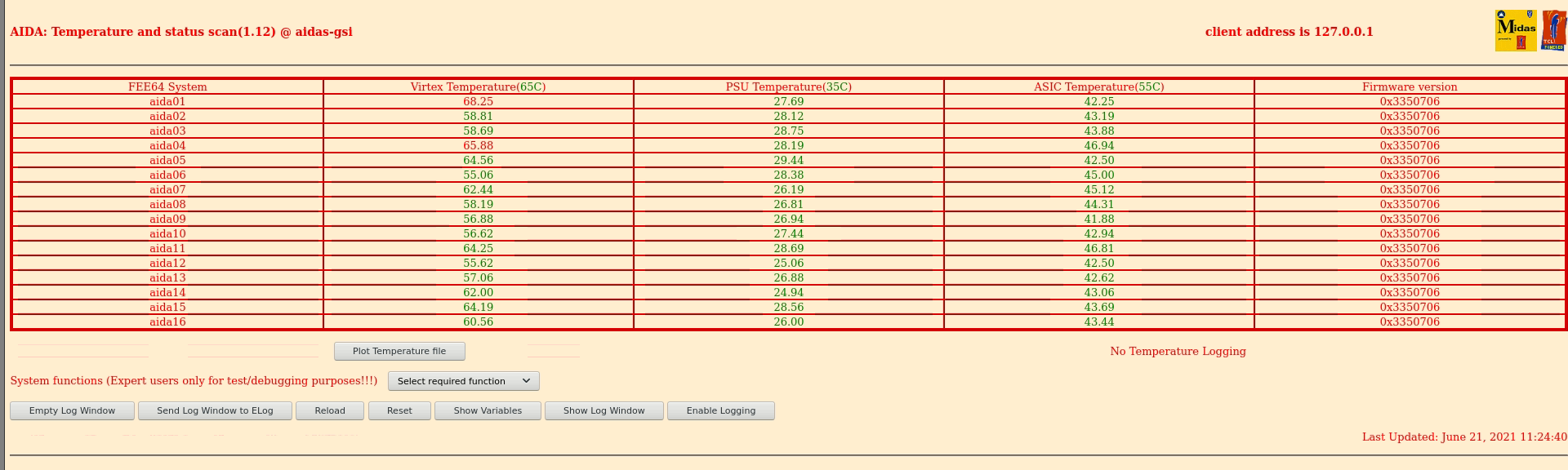Click Virtex temperature 64.56 for aida05
The height and width of the screenshot is (470, 1568).
click(x=478, y=161)
